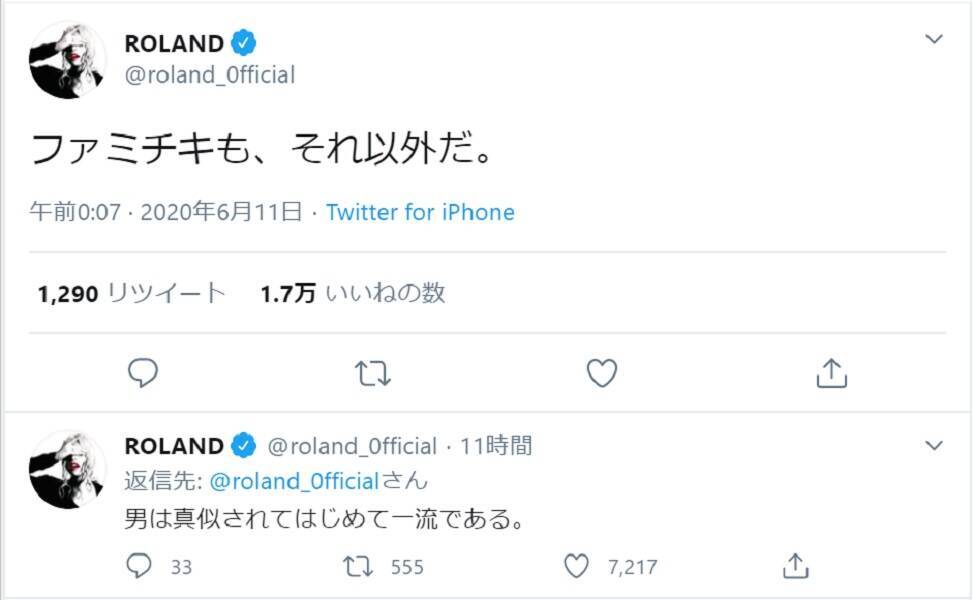View the 1.7万 いいねの数 list
The width and height of the screenshot is (974, 600).
pos(352,293)
